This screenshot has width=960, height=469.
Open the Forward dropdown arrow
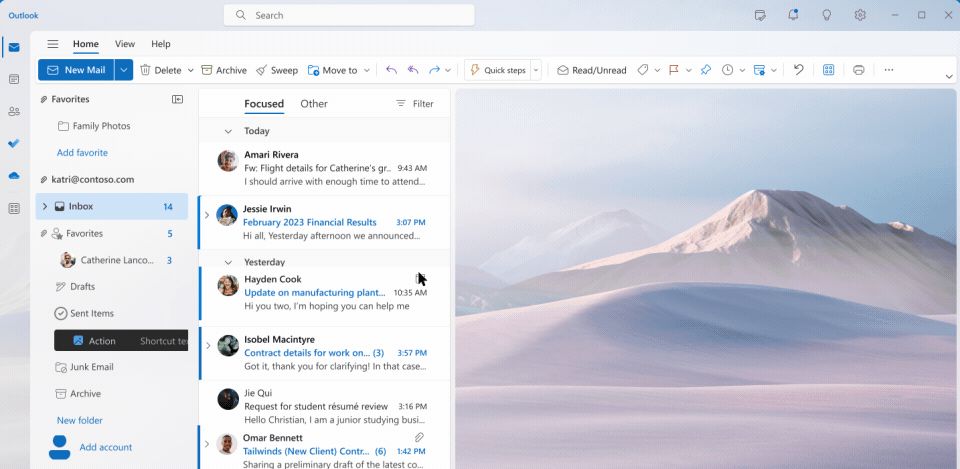[x=448, y=70]
